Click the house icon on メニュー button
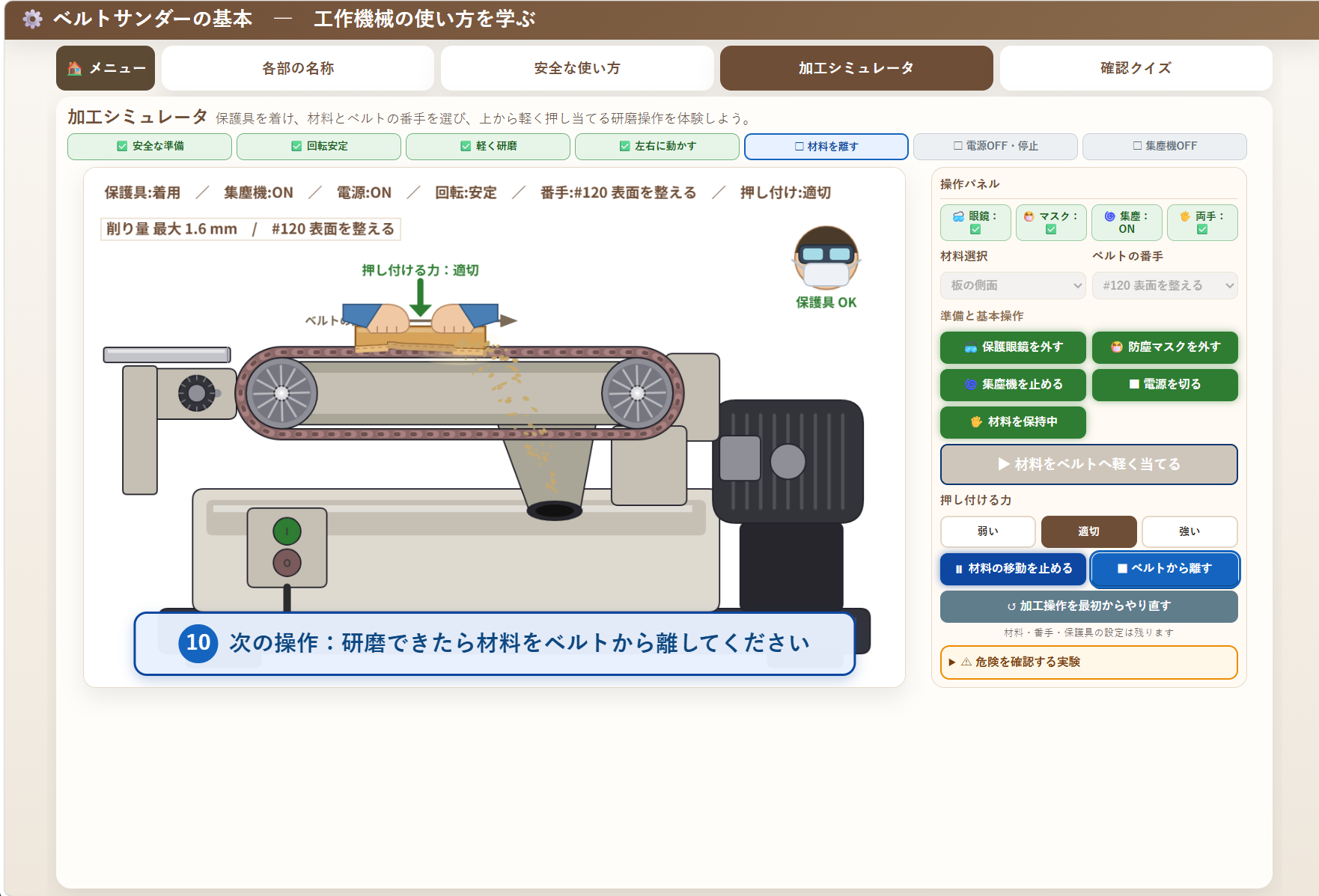 point(74,68)
